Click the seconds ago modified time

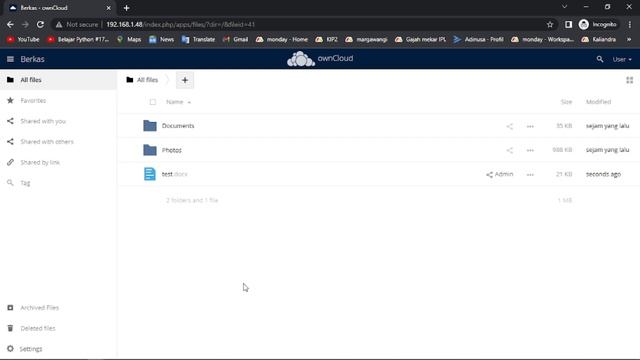pos(603,174)
